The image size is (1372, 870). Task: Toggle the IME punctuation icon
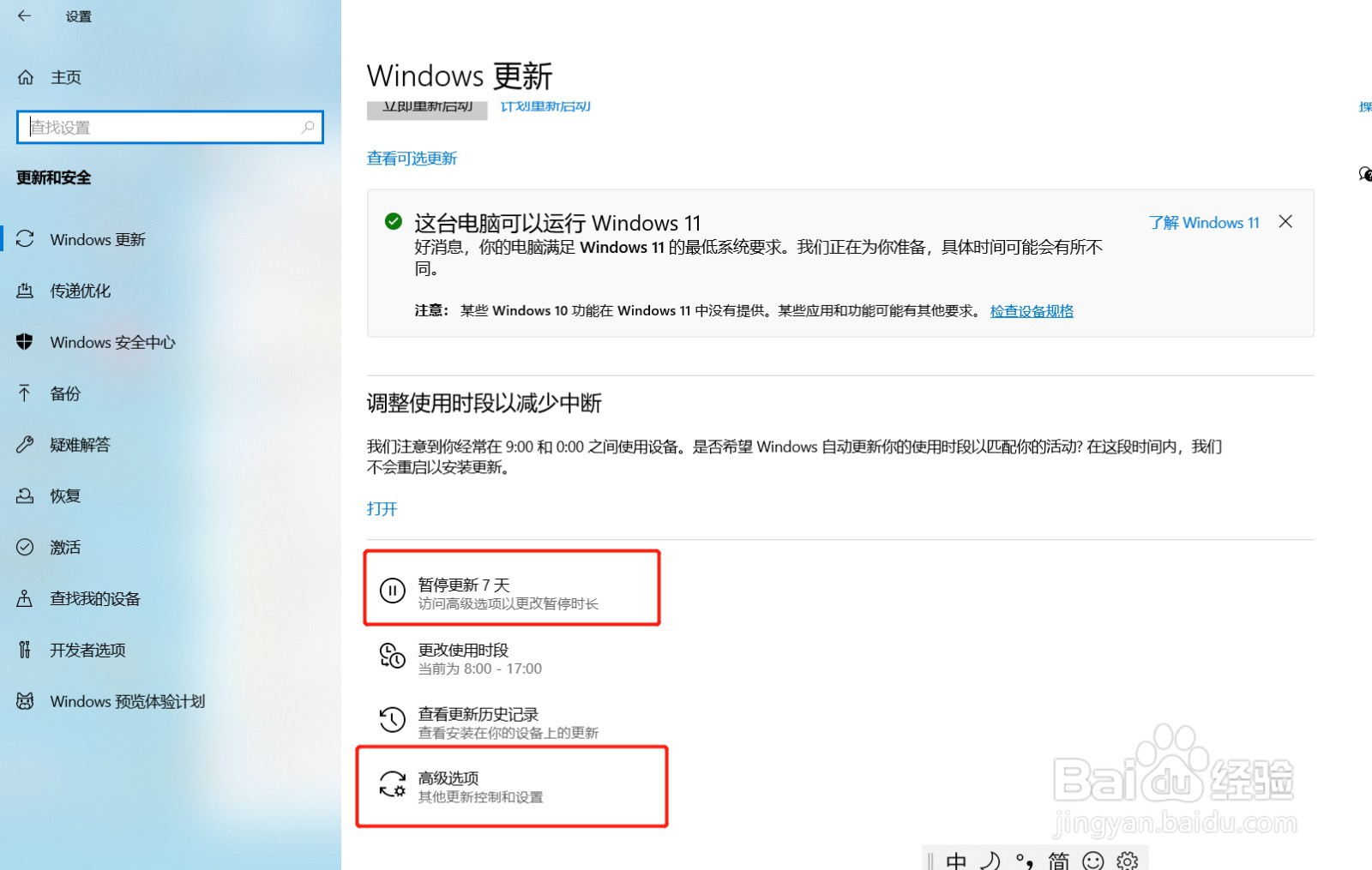coord(1025,861)
